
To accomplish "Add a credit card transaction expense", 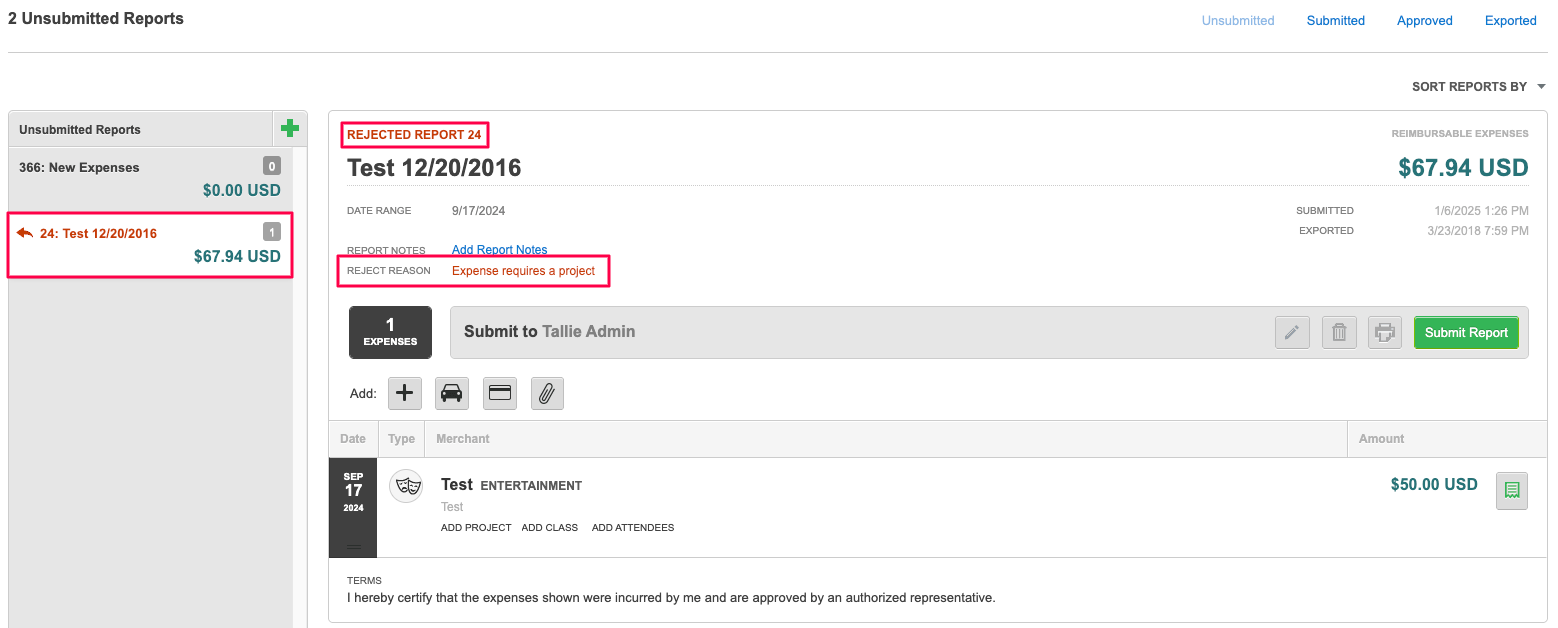I will 500,393.
